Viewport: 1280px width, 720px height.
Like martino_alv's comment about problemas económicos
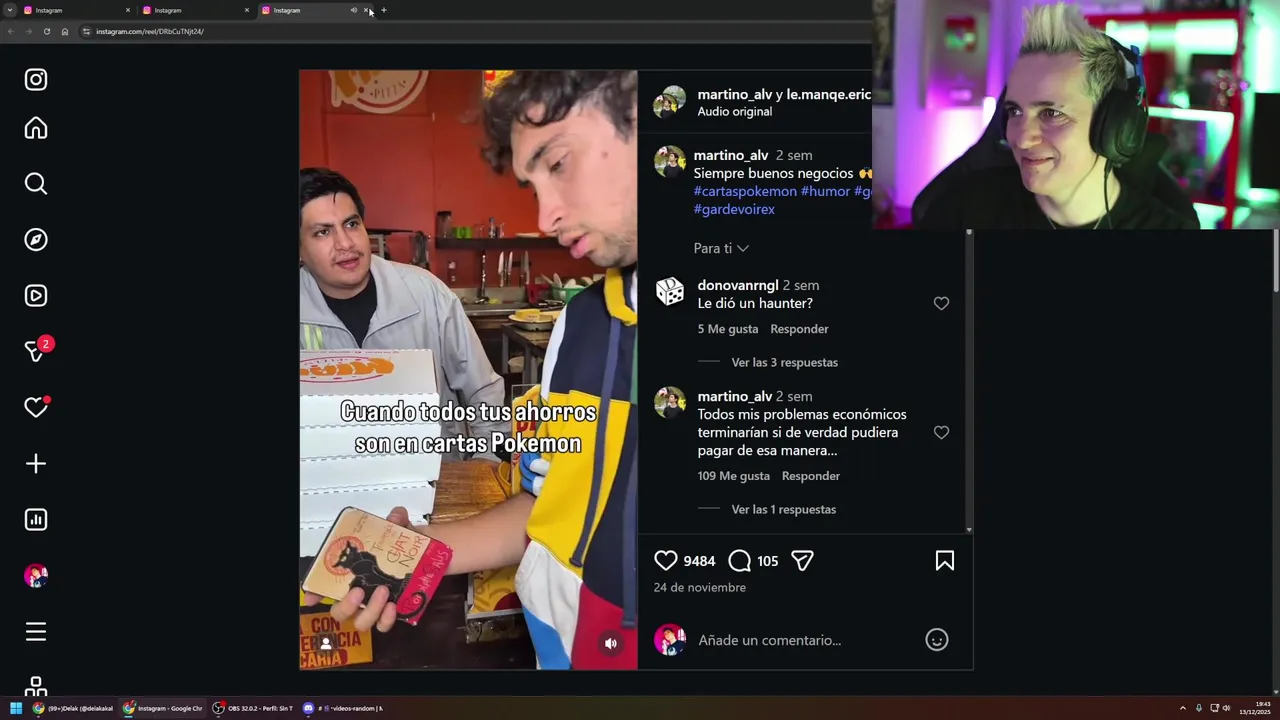tap(941, 432)
